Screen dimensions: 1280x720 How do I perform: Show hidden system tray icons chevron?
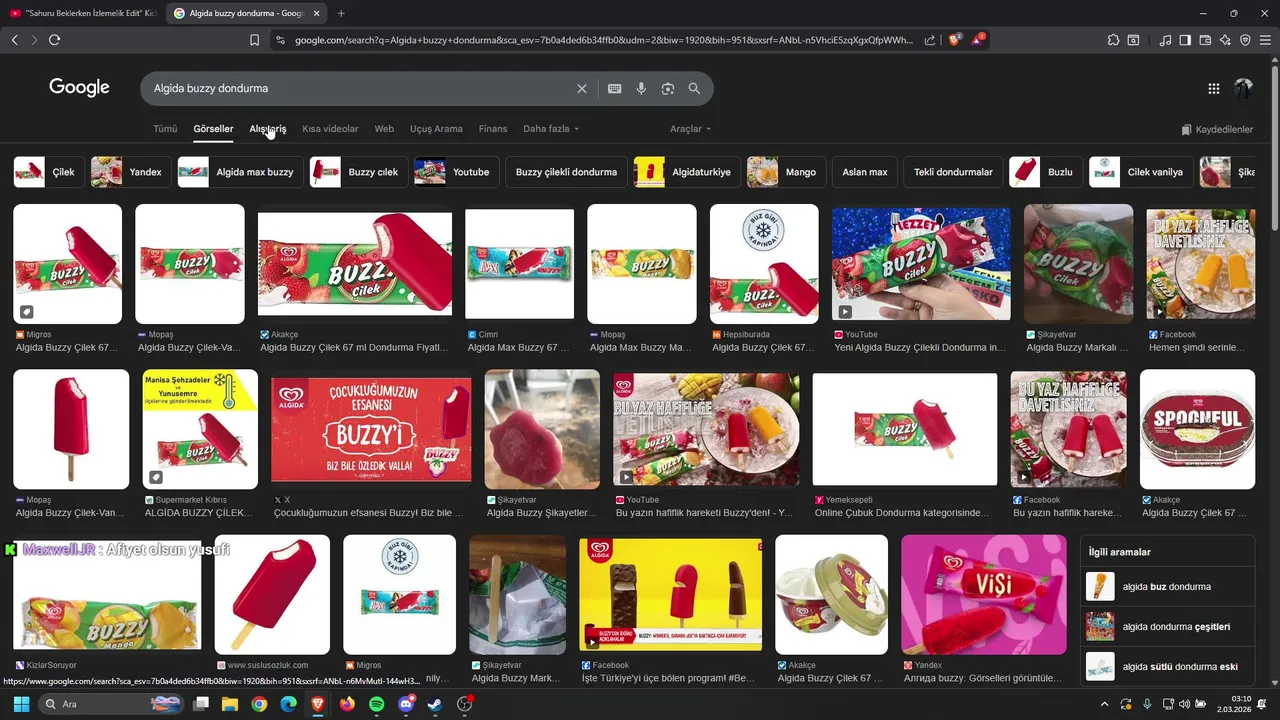point(1104,704)
